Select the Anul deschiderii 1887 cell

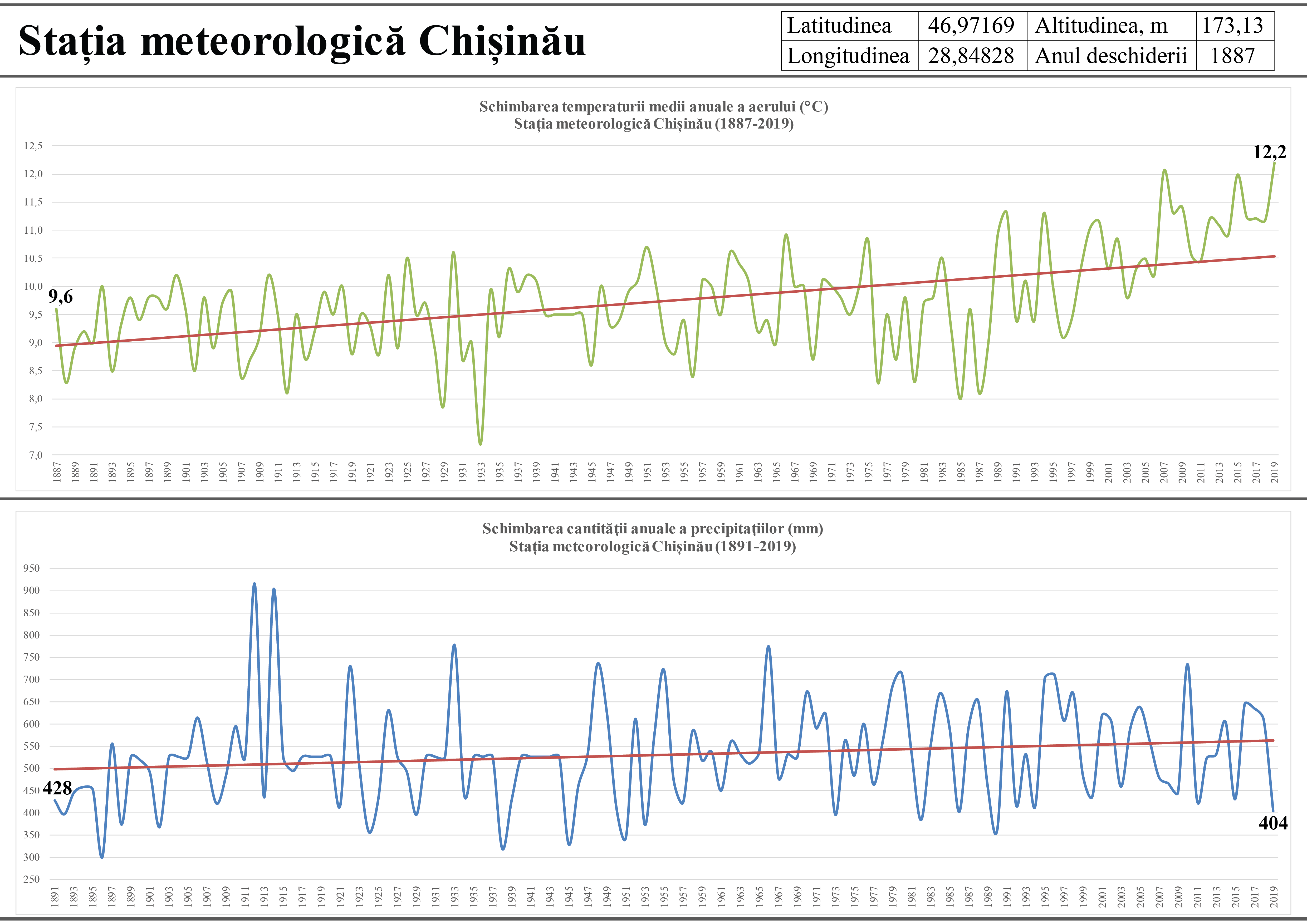[x=1232, y=56]
